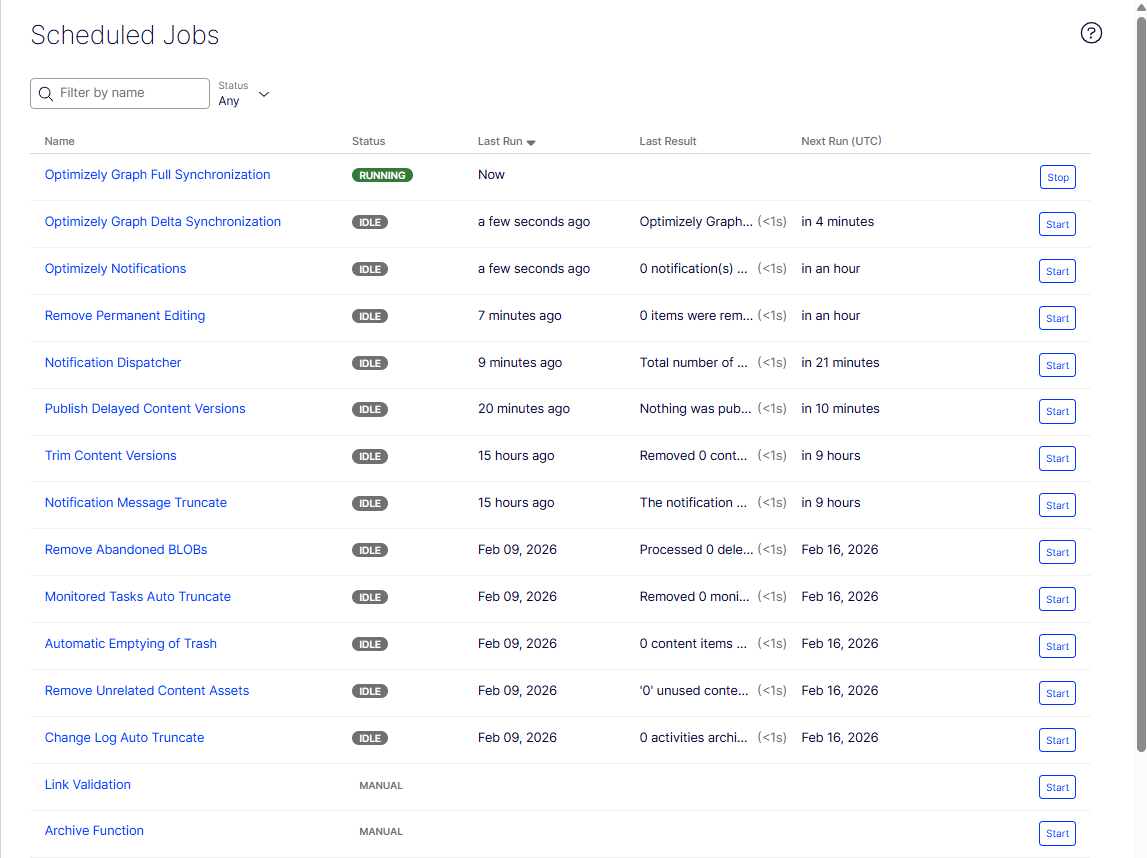Click the 'in 4 minutes' next run cell

[x=838, y=222]
